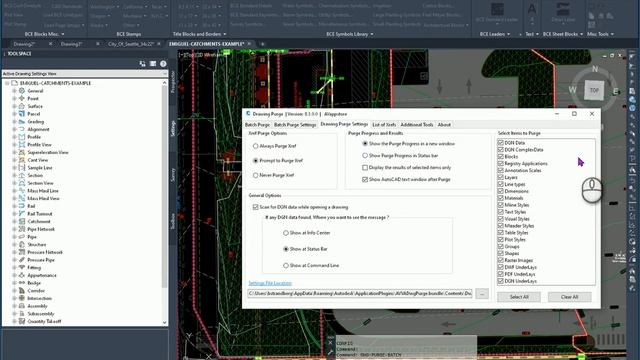Toggle Scan for DGN data while opening drawing

(x=256, y=207)
